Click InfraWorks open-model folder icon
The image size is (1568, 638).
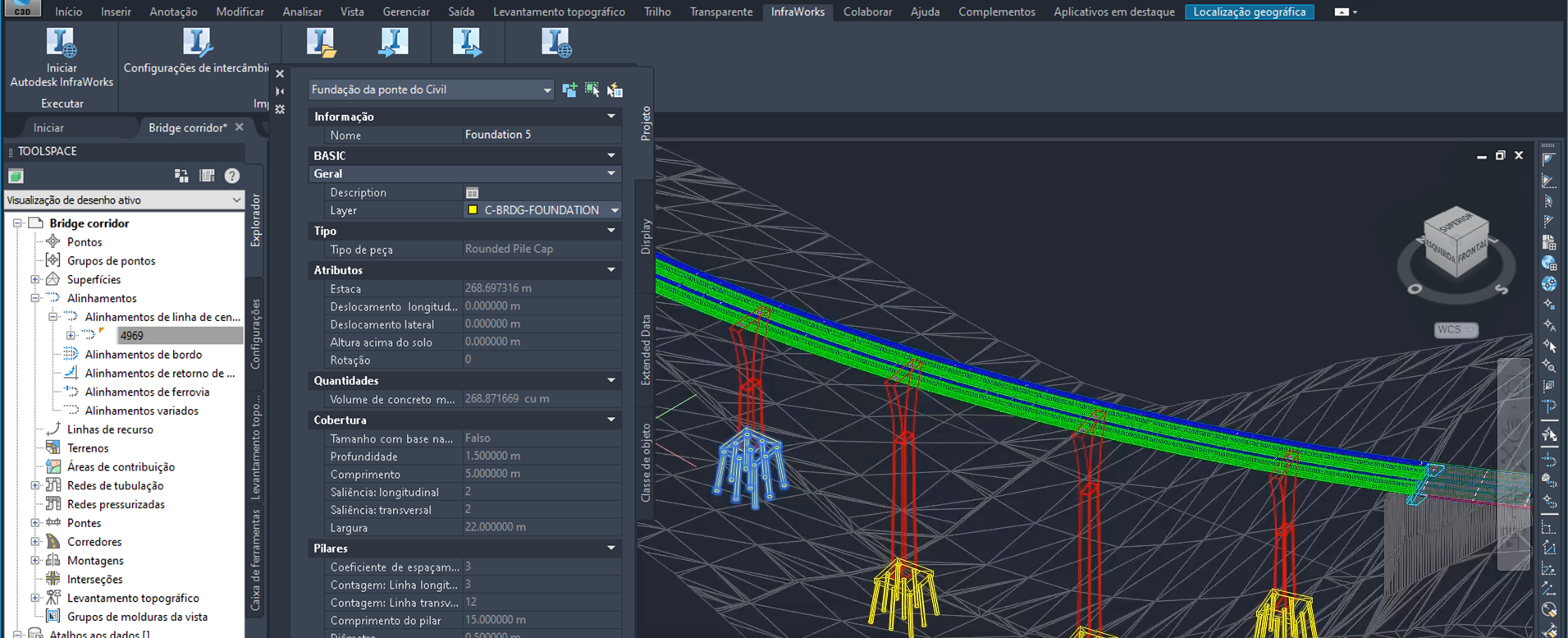point(322,43)
